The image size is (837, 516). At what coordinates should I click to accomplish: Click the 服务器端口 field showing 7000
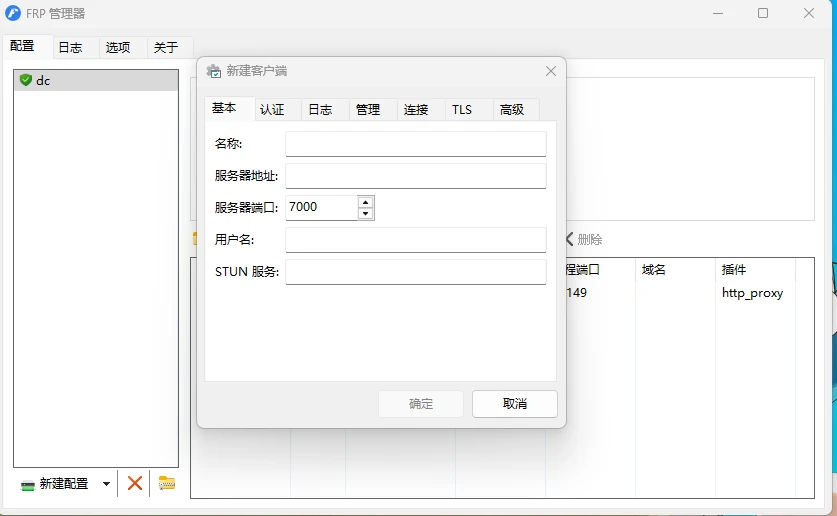322,208
